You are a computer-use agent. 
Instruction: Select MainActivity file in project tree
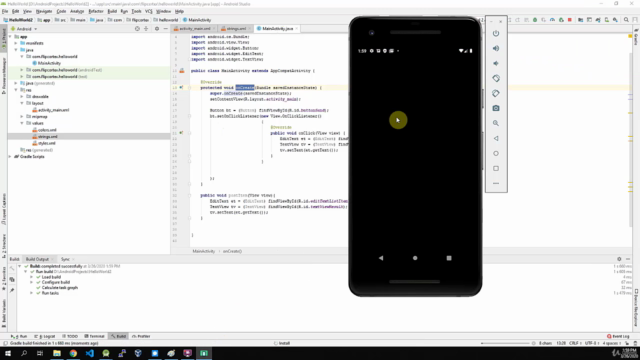[x=49, y=63]
